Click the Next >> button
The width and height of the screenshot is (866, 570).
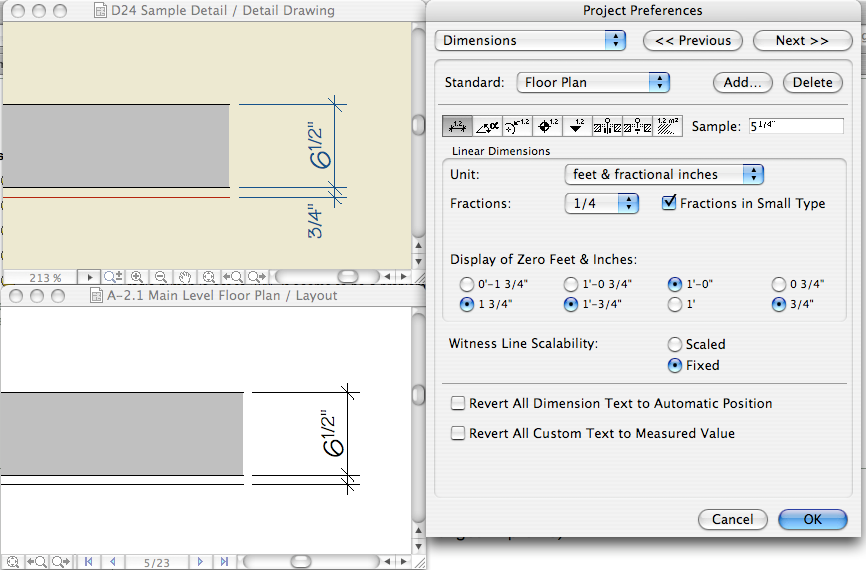(x=801, y=41)
